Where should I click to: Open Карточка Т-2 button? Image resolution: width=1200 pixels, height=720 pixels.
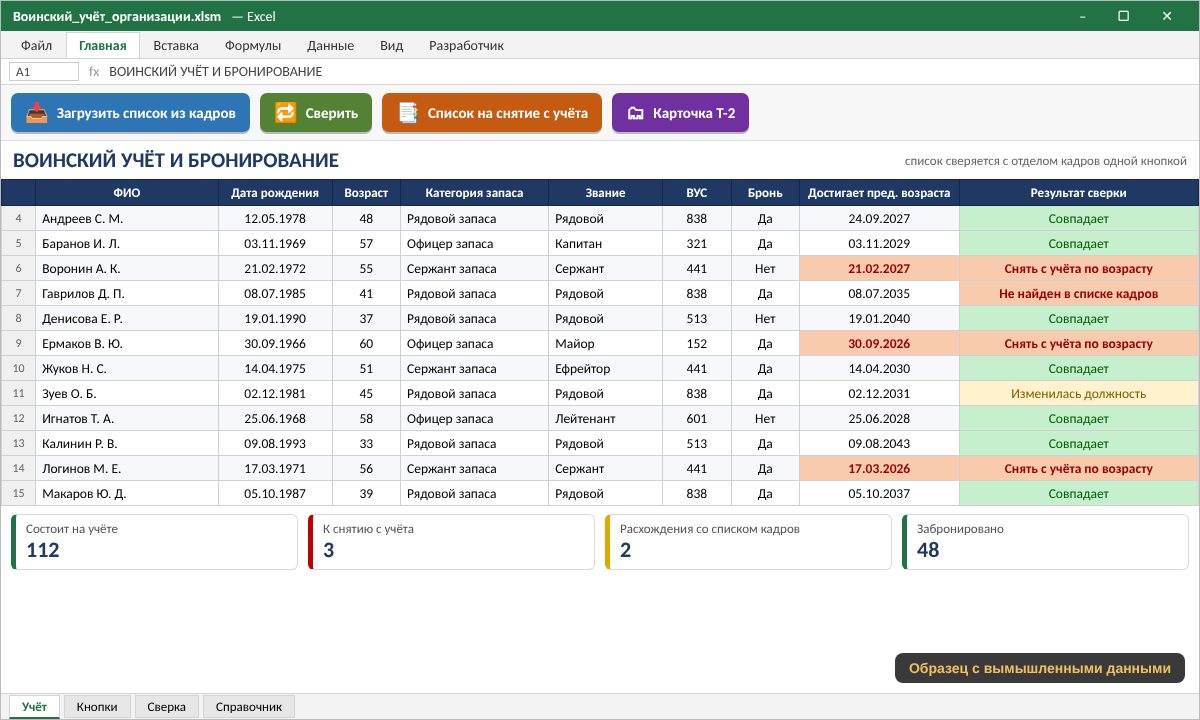tap(680, 113)
